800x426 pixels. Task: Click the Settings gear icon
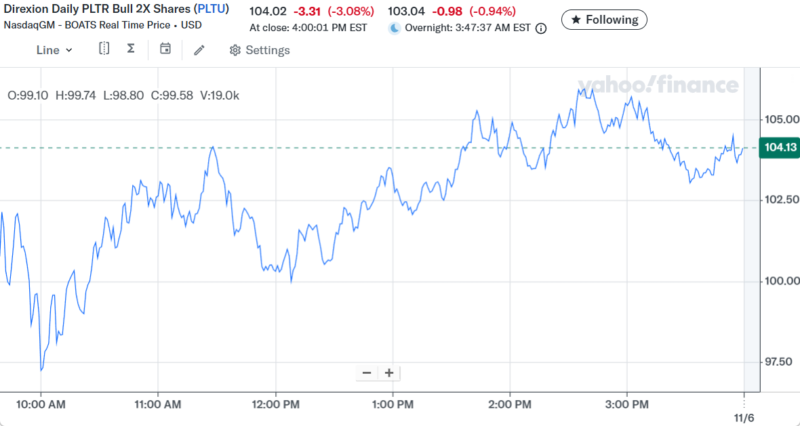click(x=234, y=50)
